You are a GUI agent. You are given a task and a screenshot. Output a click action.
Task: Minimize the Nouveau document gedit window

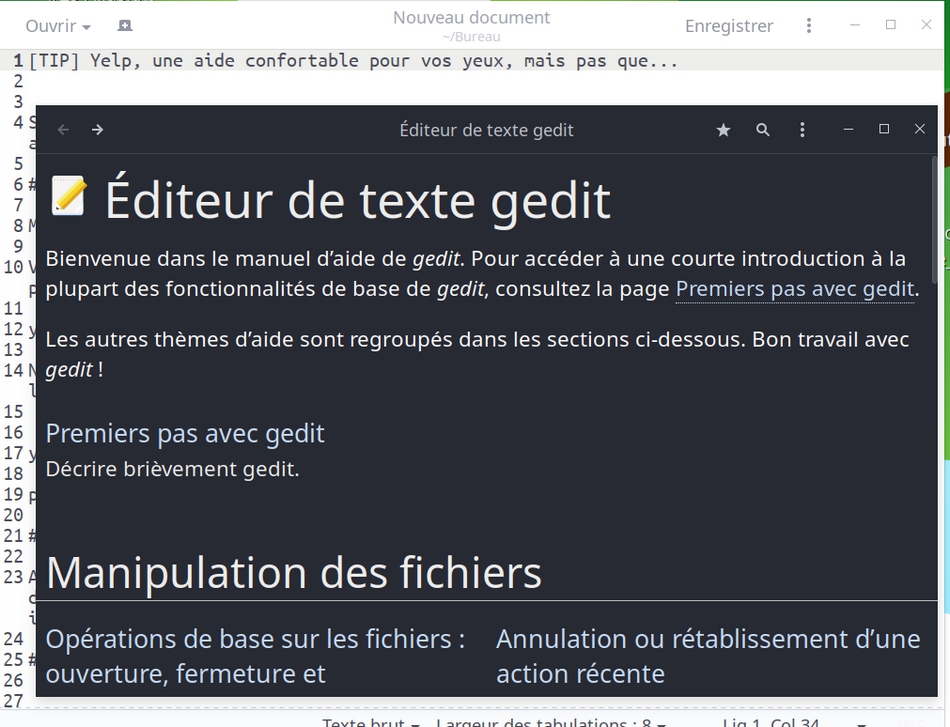(x=855, y=26)
